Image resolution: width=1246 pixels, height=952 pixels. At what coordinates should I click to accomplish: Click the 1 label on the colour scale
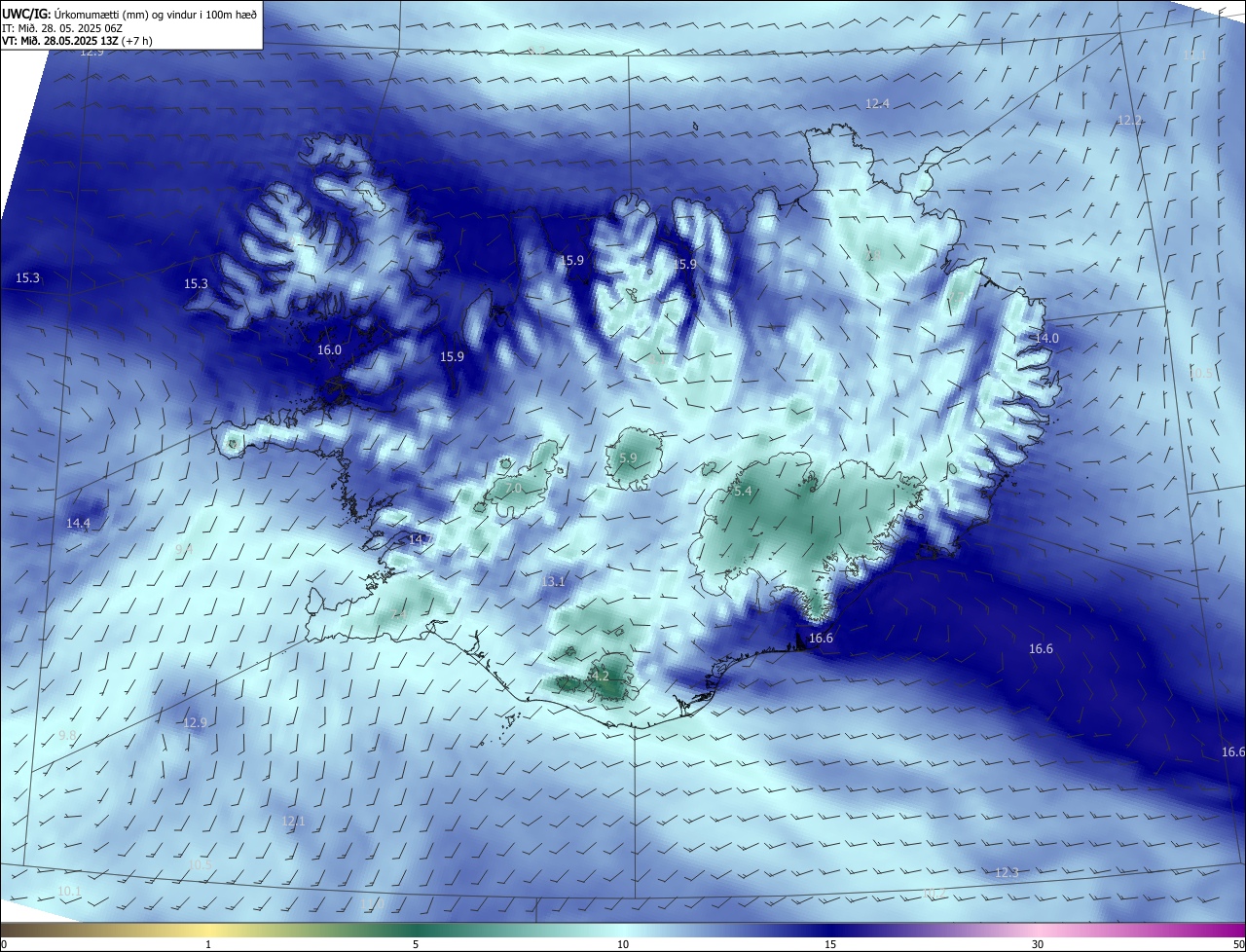(x=208, y=945)
